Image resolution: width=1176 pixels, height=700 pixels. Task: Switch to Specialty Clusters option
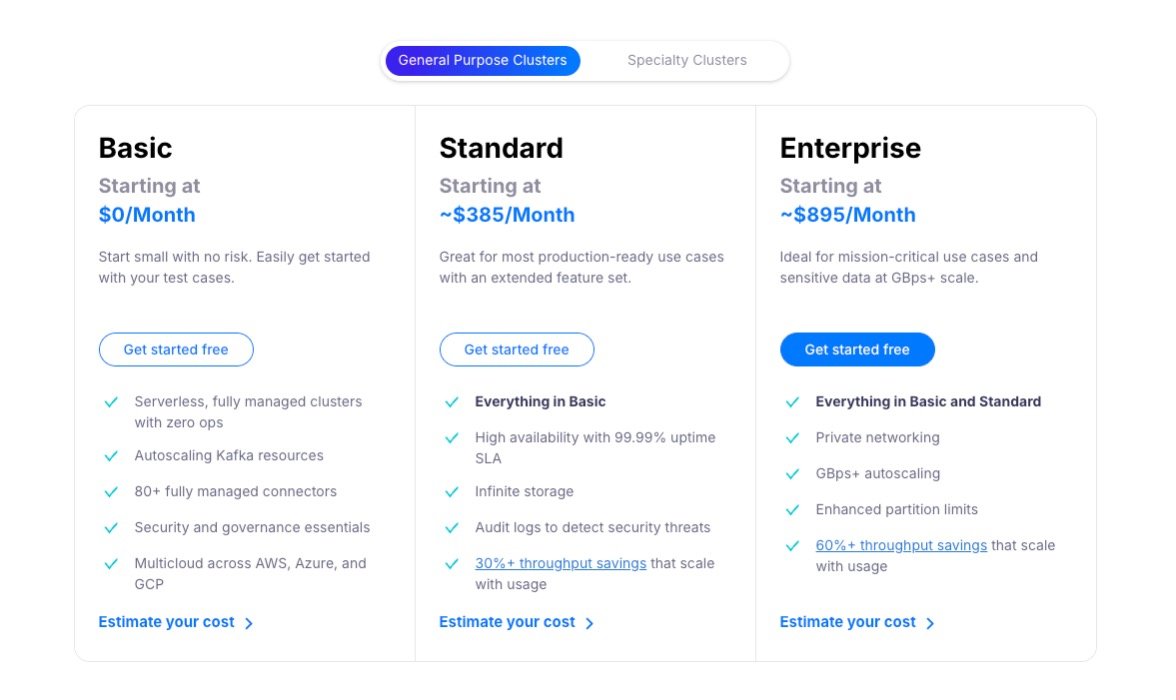[687, 60]
